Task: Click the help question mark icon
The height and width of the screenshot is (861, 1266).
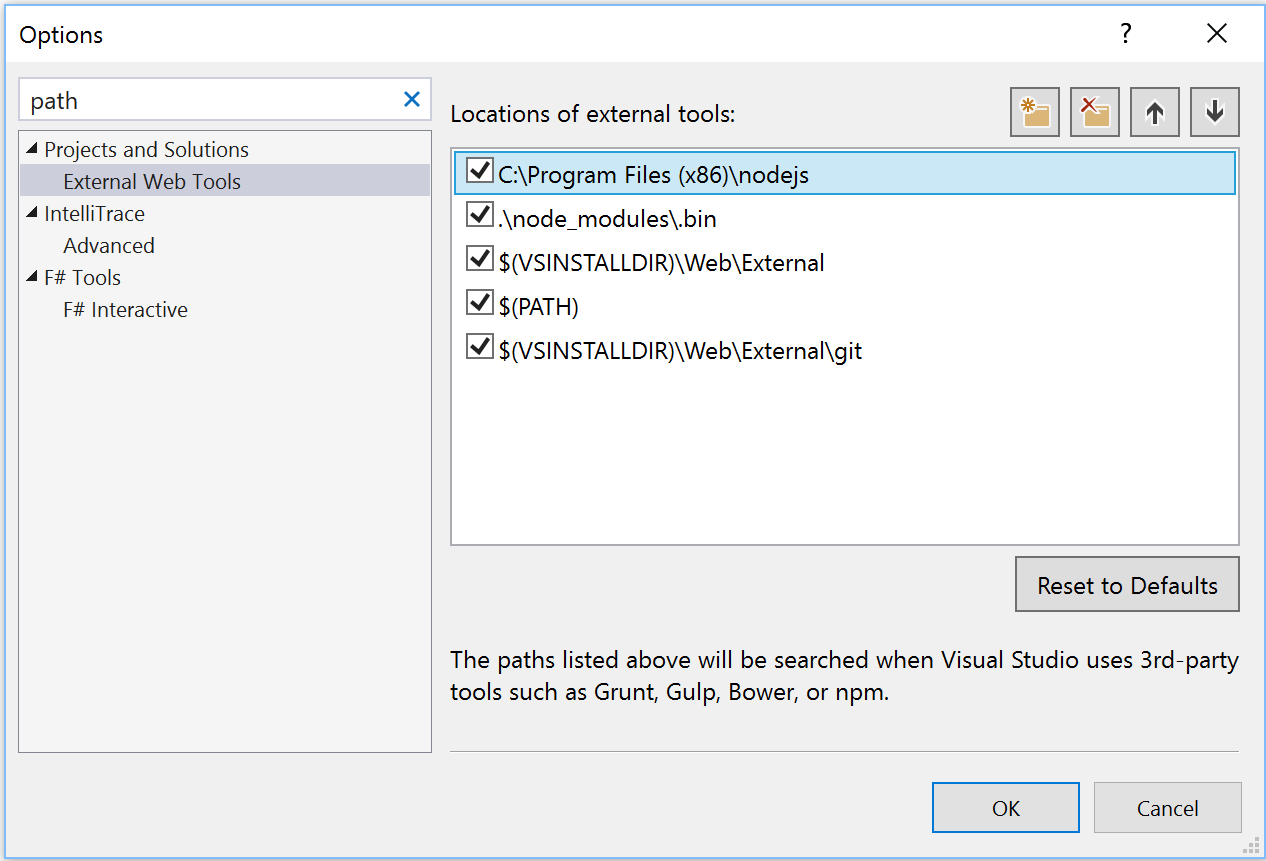Action: [1126, 35]
